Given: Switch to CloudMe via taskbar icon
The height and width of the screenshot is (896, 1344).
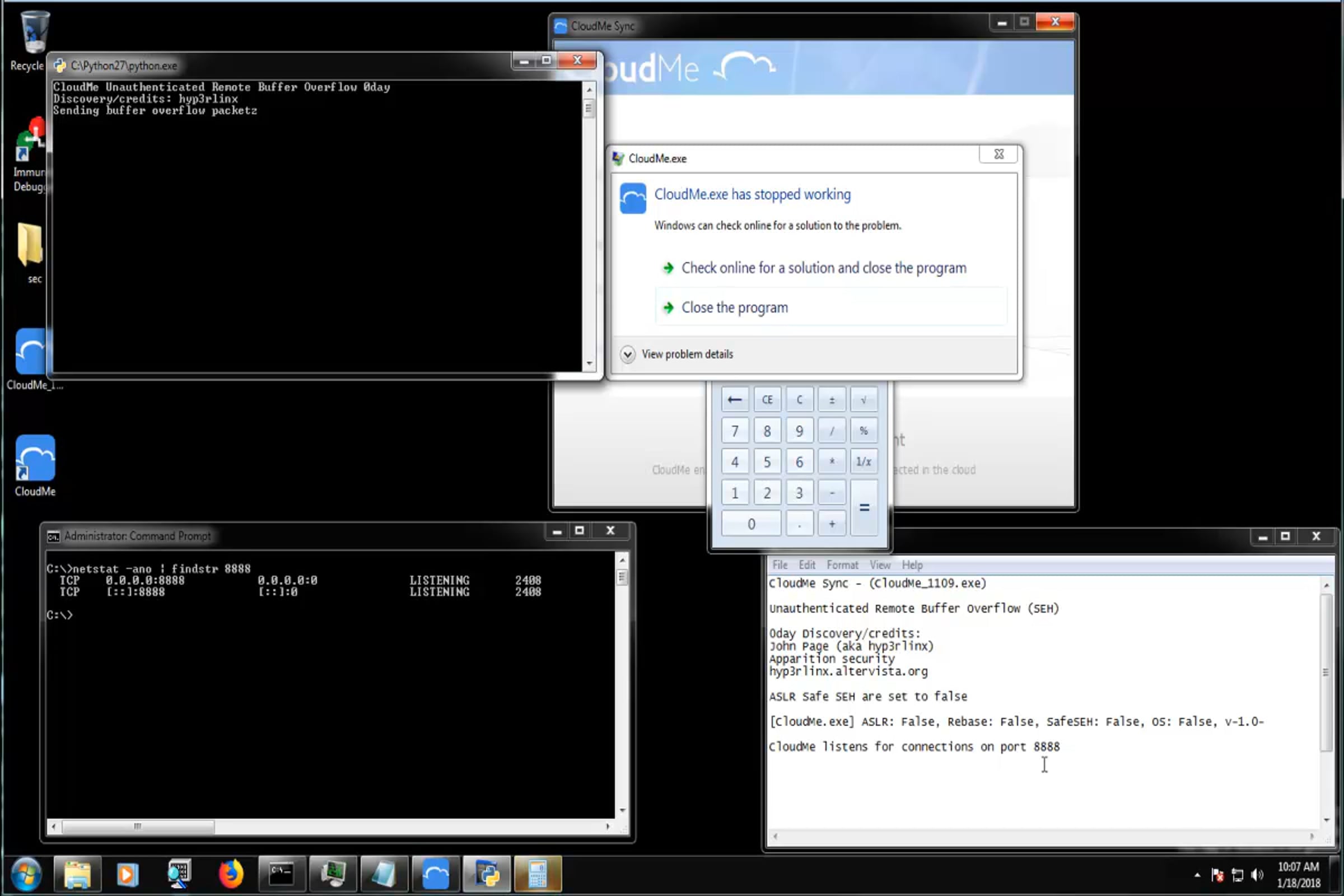Looking at the screenshot, I should (x=436, y=874).
